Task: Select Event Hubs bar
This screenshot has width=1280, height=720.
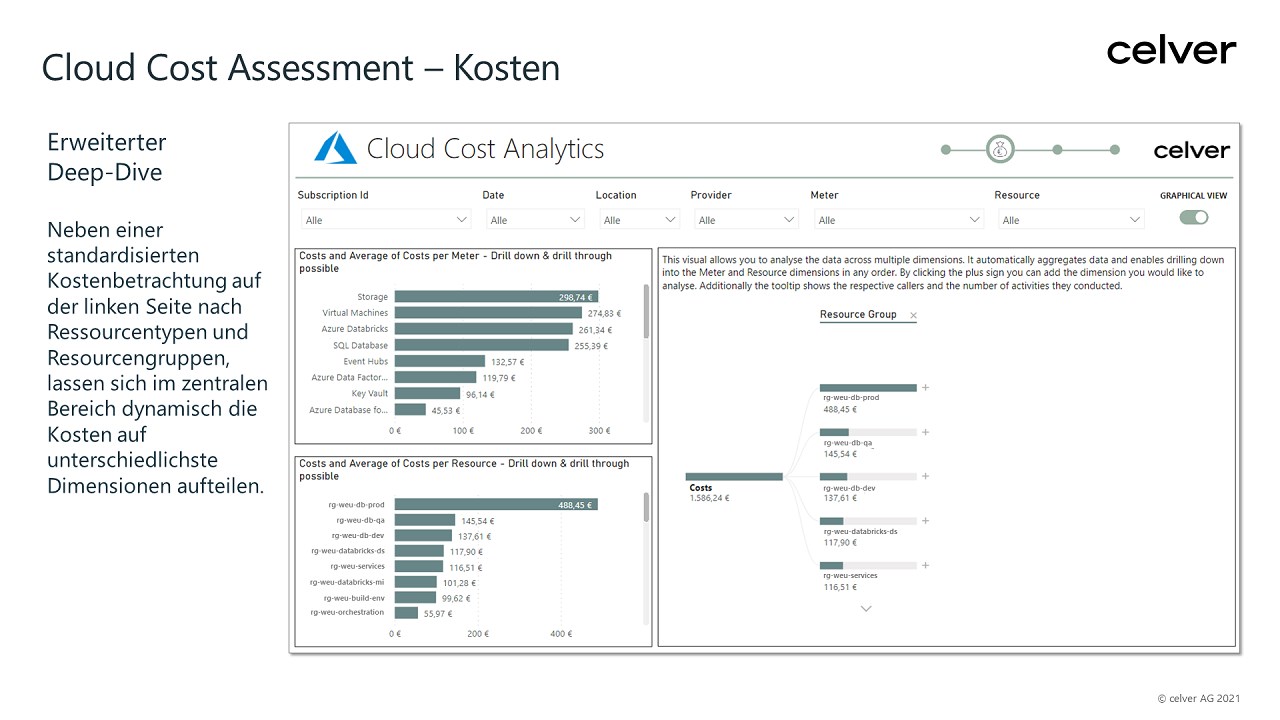Action: pos(439,361)
